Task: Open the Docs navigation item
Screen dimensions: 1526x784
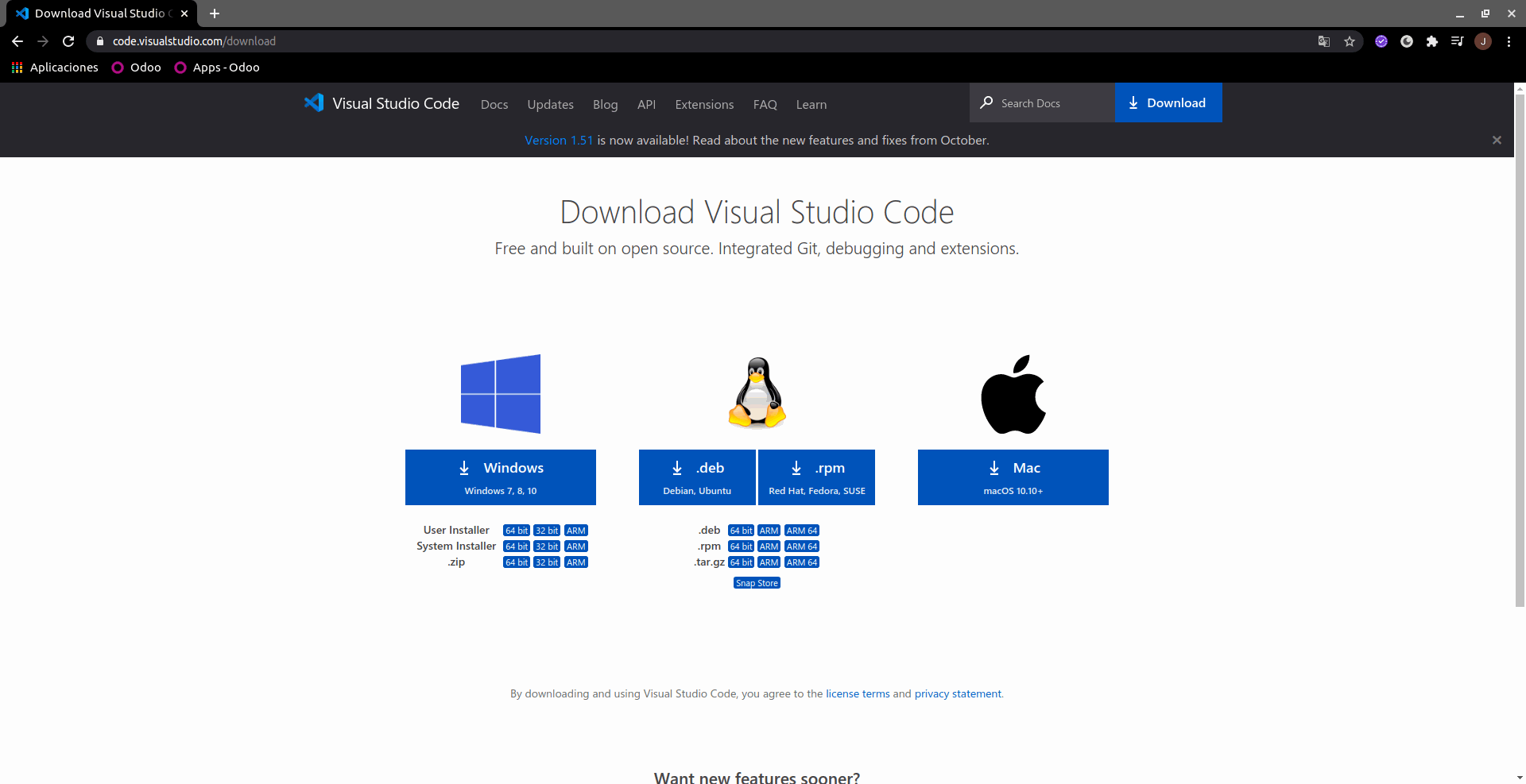Action: (x=494, y=104)
